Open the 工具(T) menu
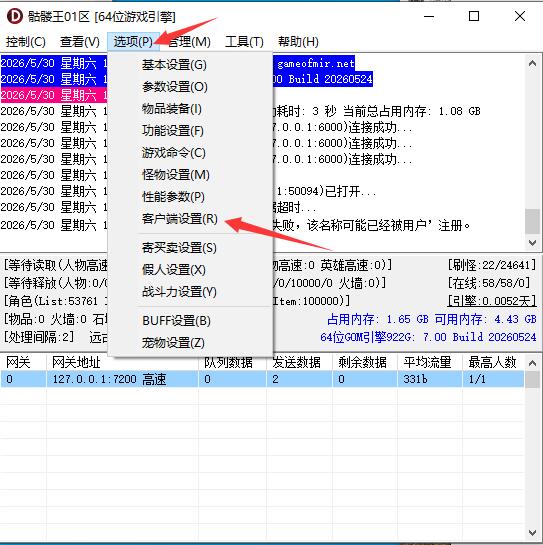This screenshot has height=545, width=543. coord(244,42)
